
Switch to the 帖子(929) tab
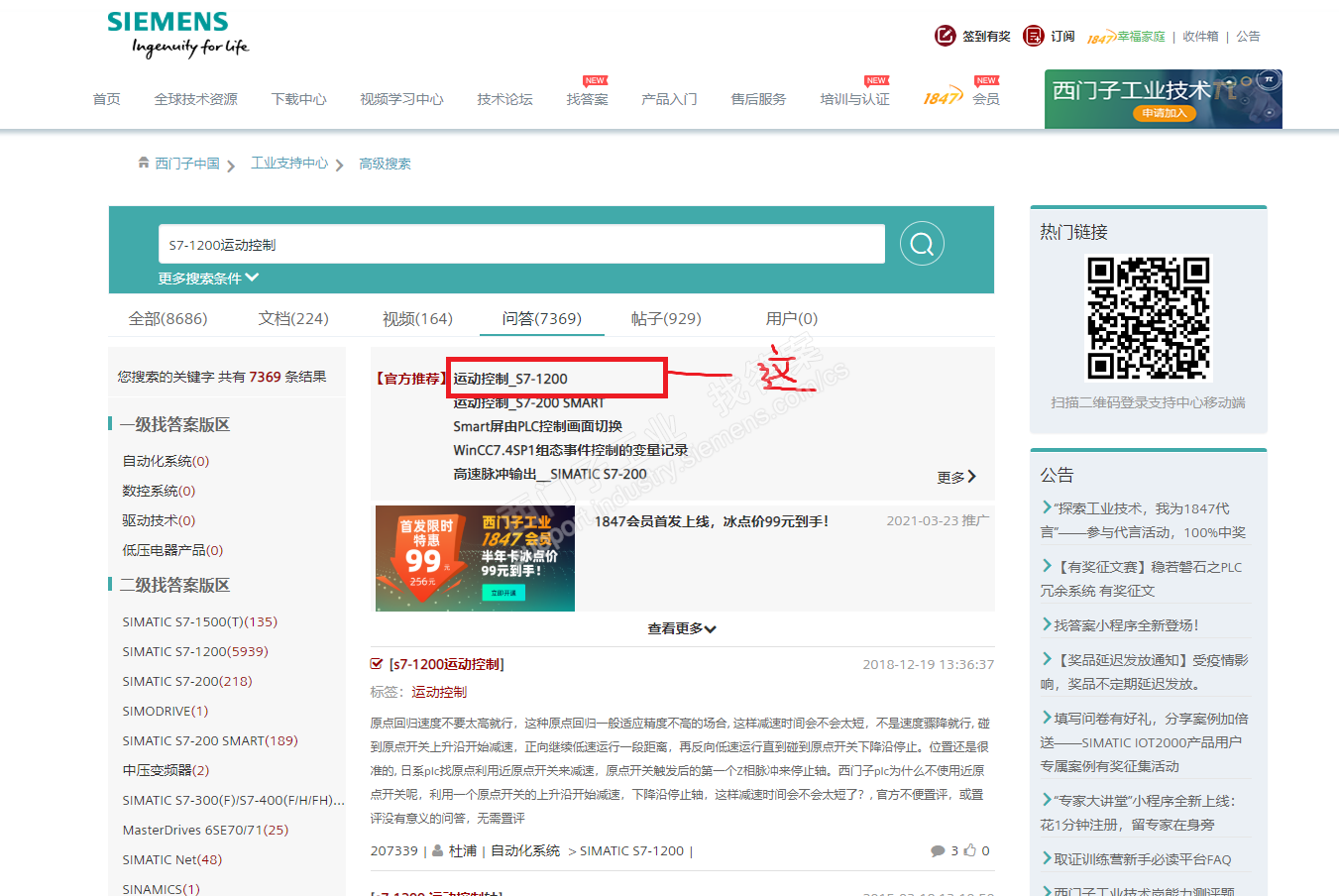pyautogui.click(x=666, y=318)
